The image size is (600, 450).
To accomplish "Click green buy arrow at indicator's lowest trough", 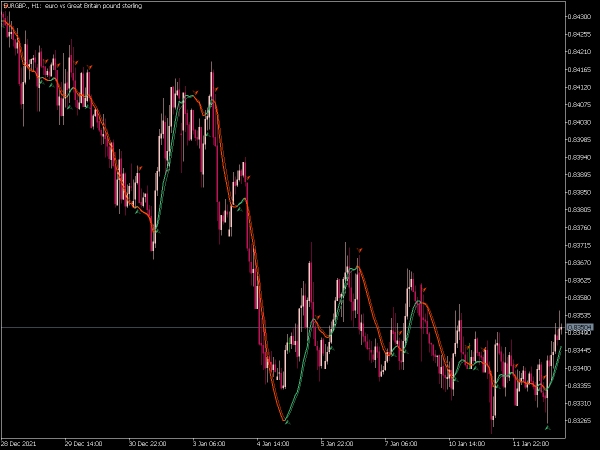I will pos(288,422).
